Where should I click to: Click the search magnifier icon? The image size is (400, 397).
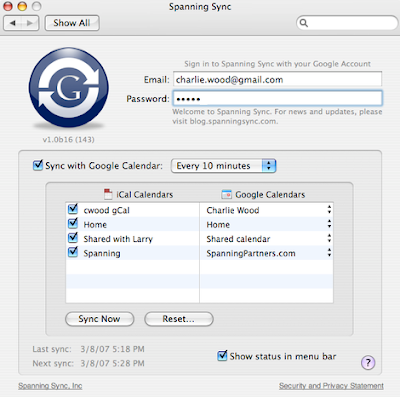(x=303, y=23)
